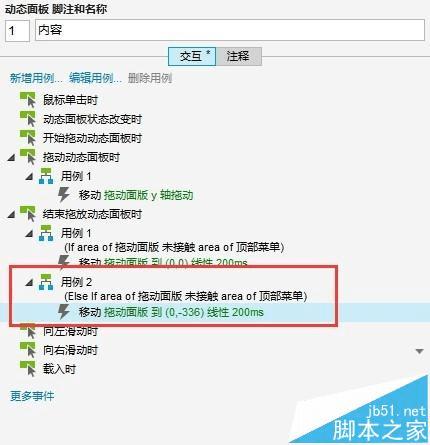Switch to the 交互 tab
This screenshot has height=445, width=430.
192,56
